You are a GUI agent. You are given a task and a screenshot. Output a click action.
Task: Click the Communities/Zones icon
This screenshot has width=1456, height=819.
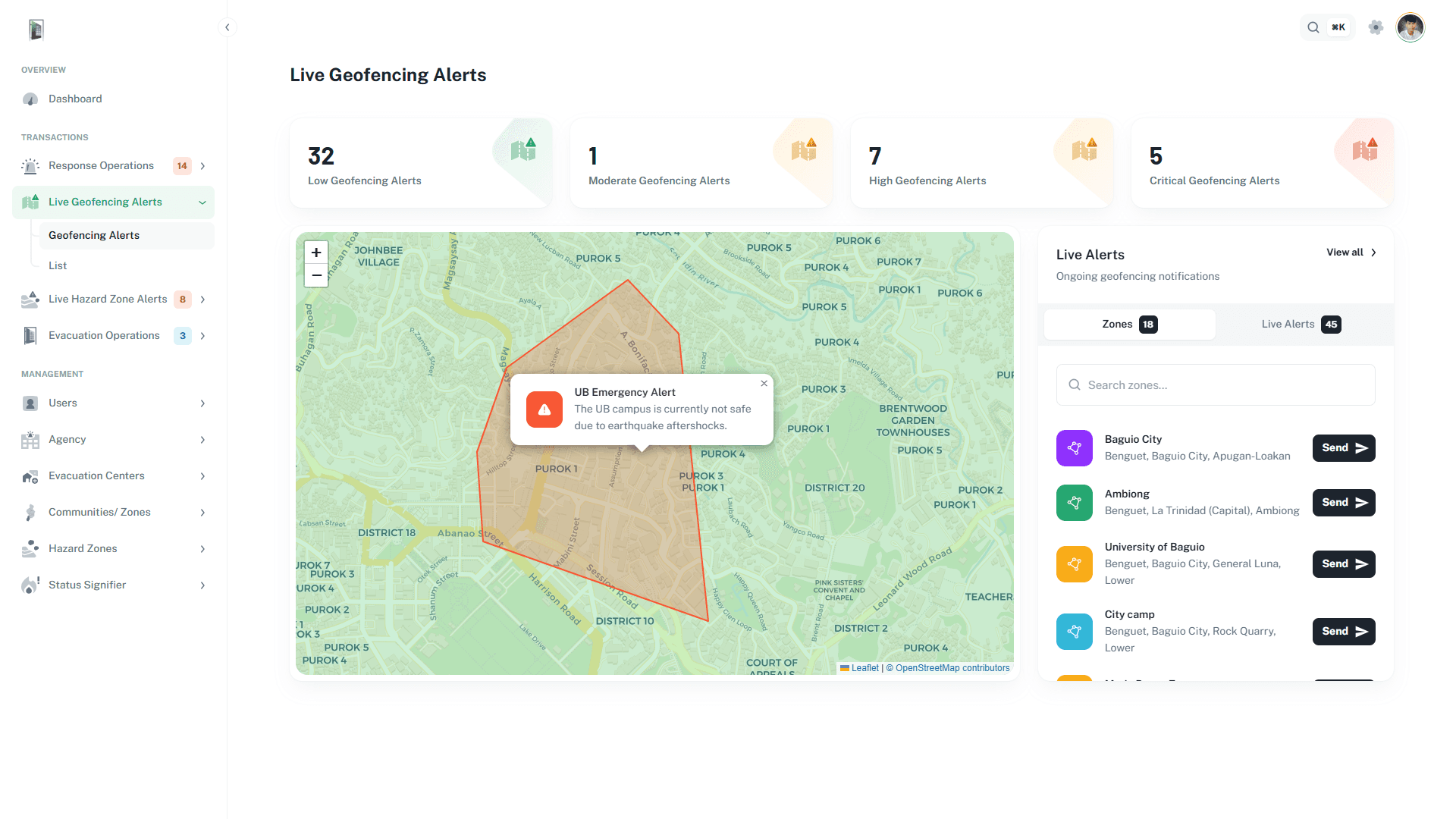(30, 513)
